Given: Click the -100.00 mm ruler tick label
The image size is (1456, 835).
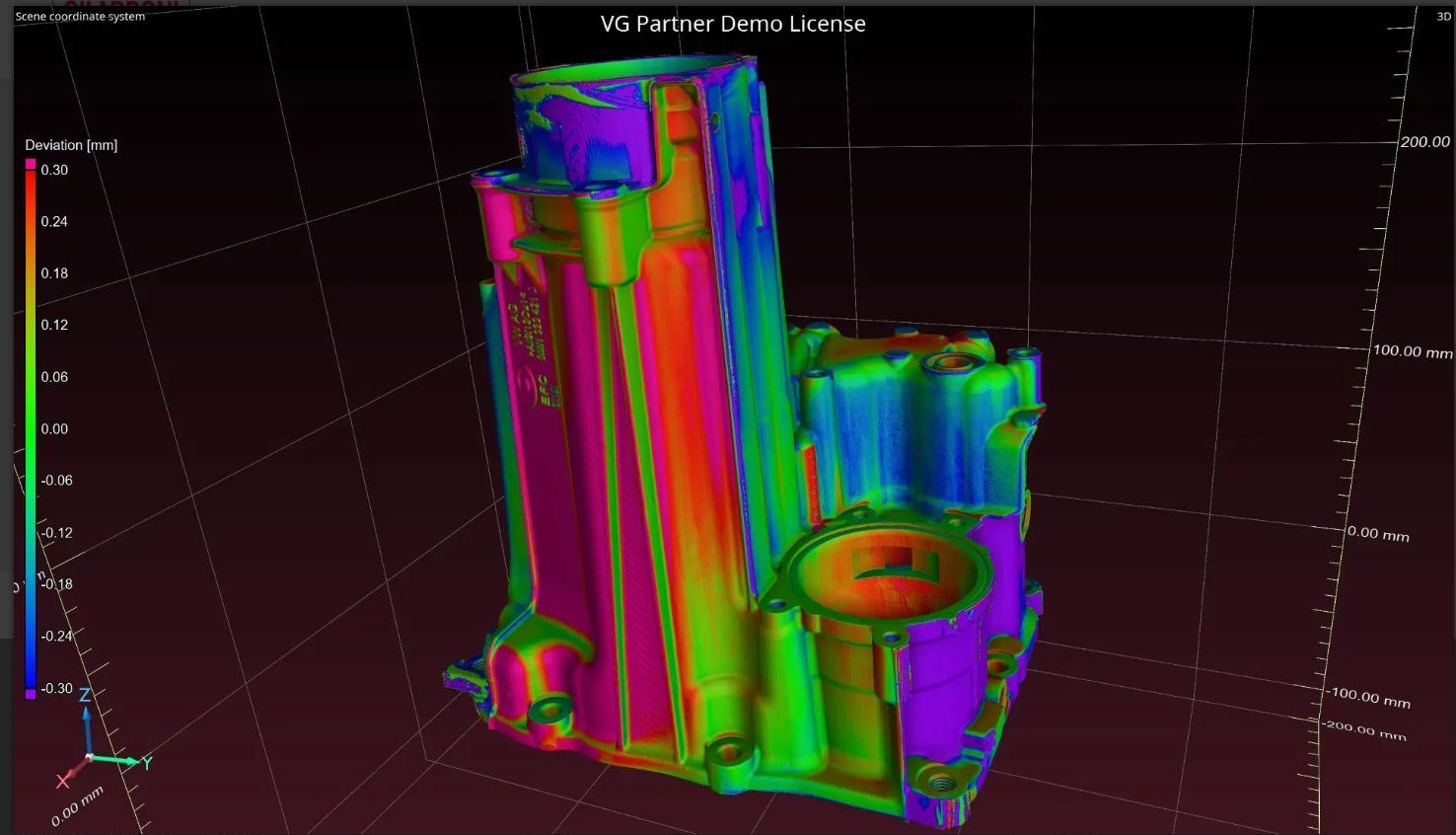Looking at the screenshot, I should [x=1368, y=698].
